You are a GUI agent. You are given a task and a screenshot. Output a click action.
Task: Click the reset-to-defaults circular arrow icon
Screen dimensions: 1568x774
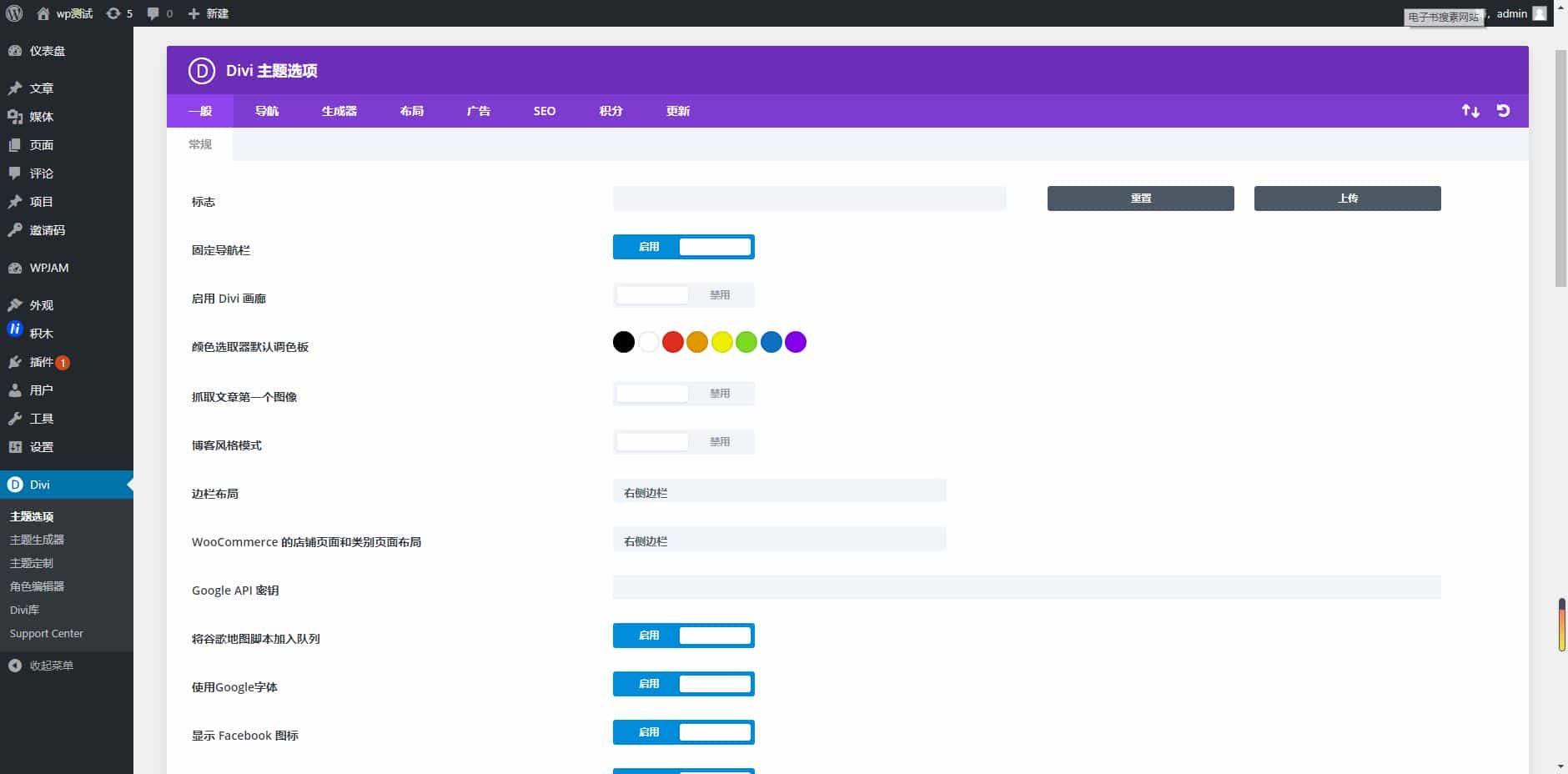[1503, 111]
